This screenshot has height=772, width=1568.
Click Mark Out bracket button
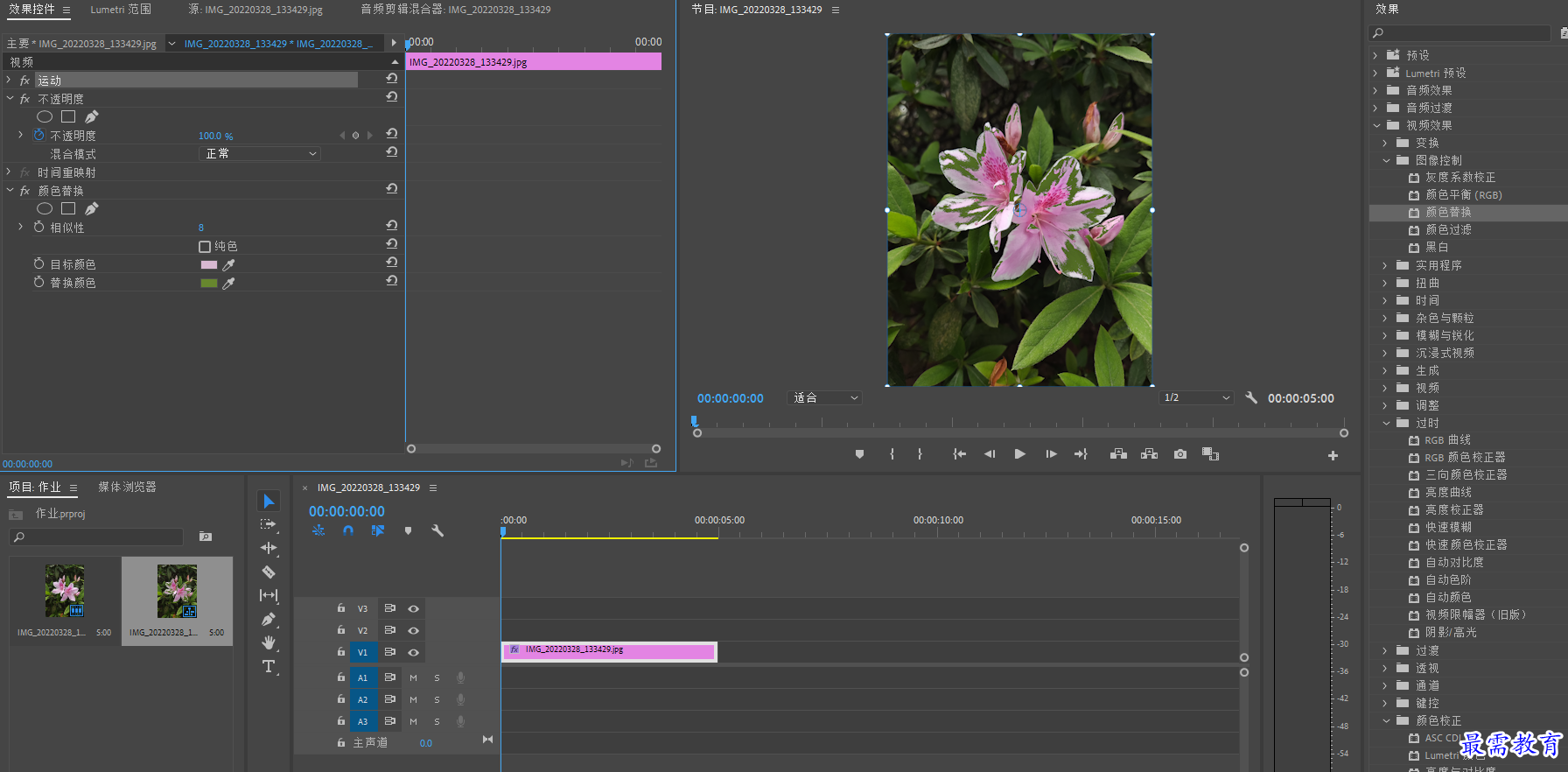click(920, 454)
